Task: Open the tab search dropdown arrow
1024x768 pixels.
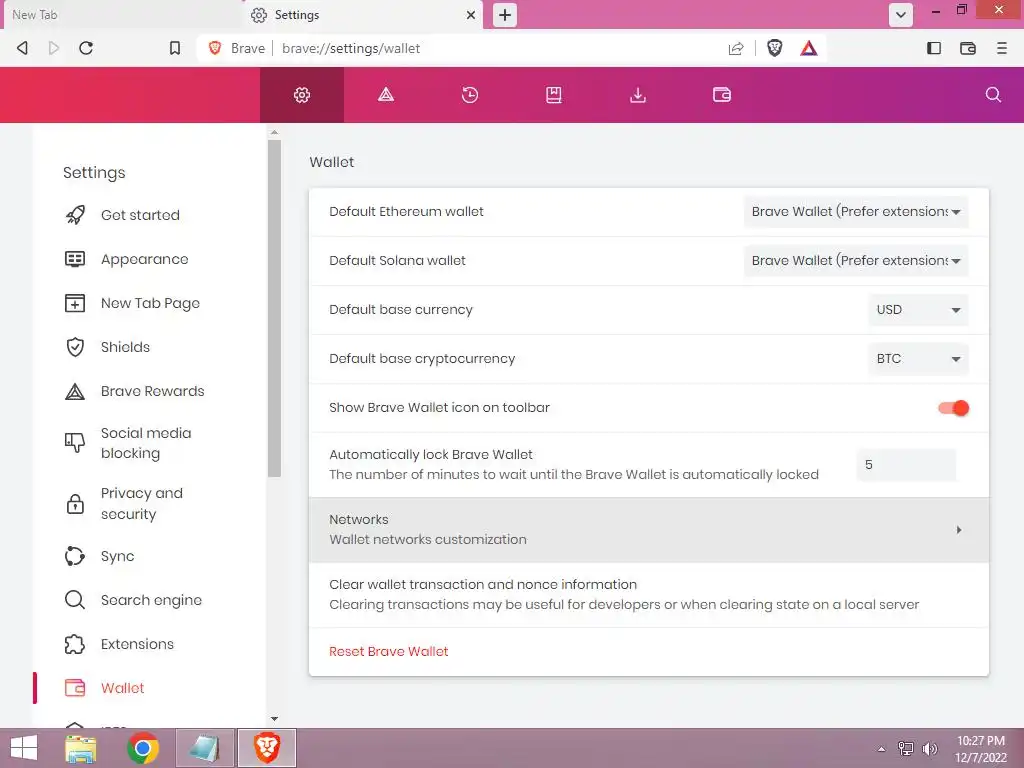Action: pos(901,15)
